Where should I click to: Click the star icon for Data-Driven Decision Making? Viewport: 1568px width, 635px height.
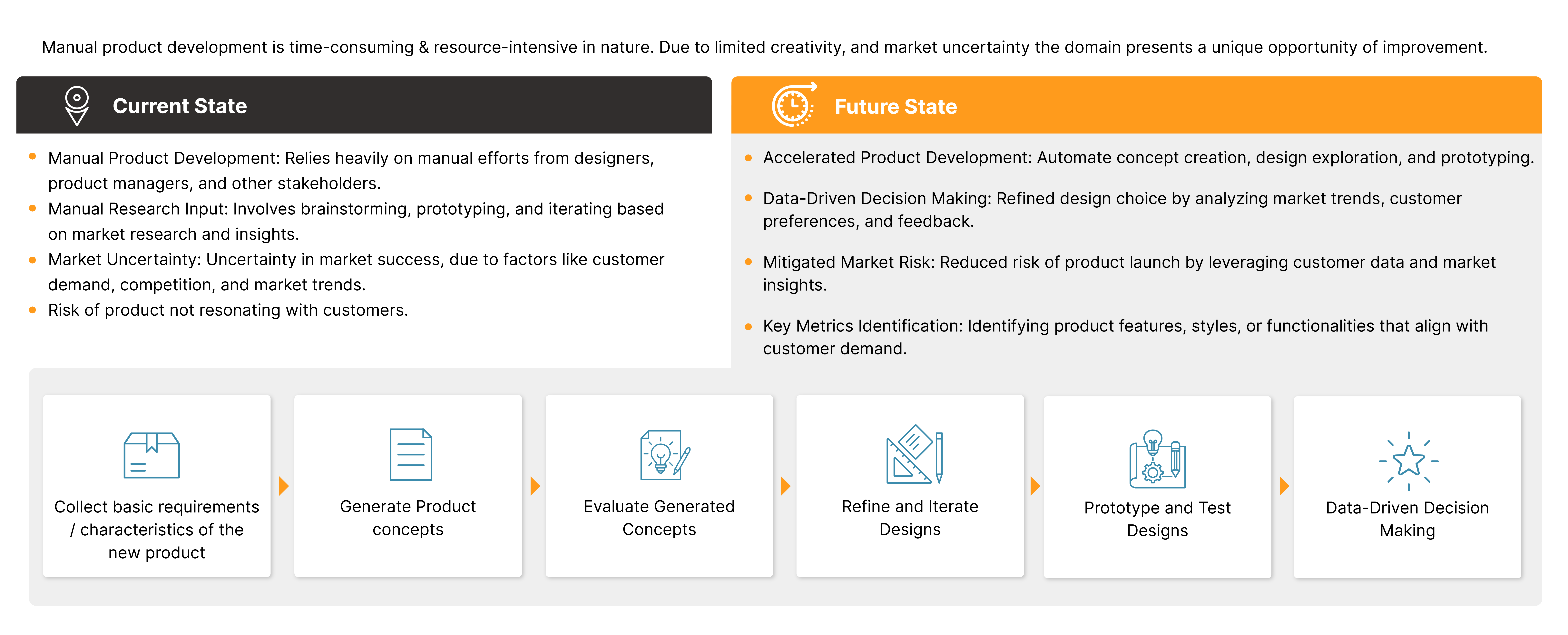tap(1408, 461)
